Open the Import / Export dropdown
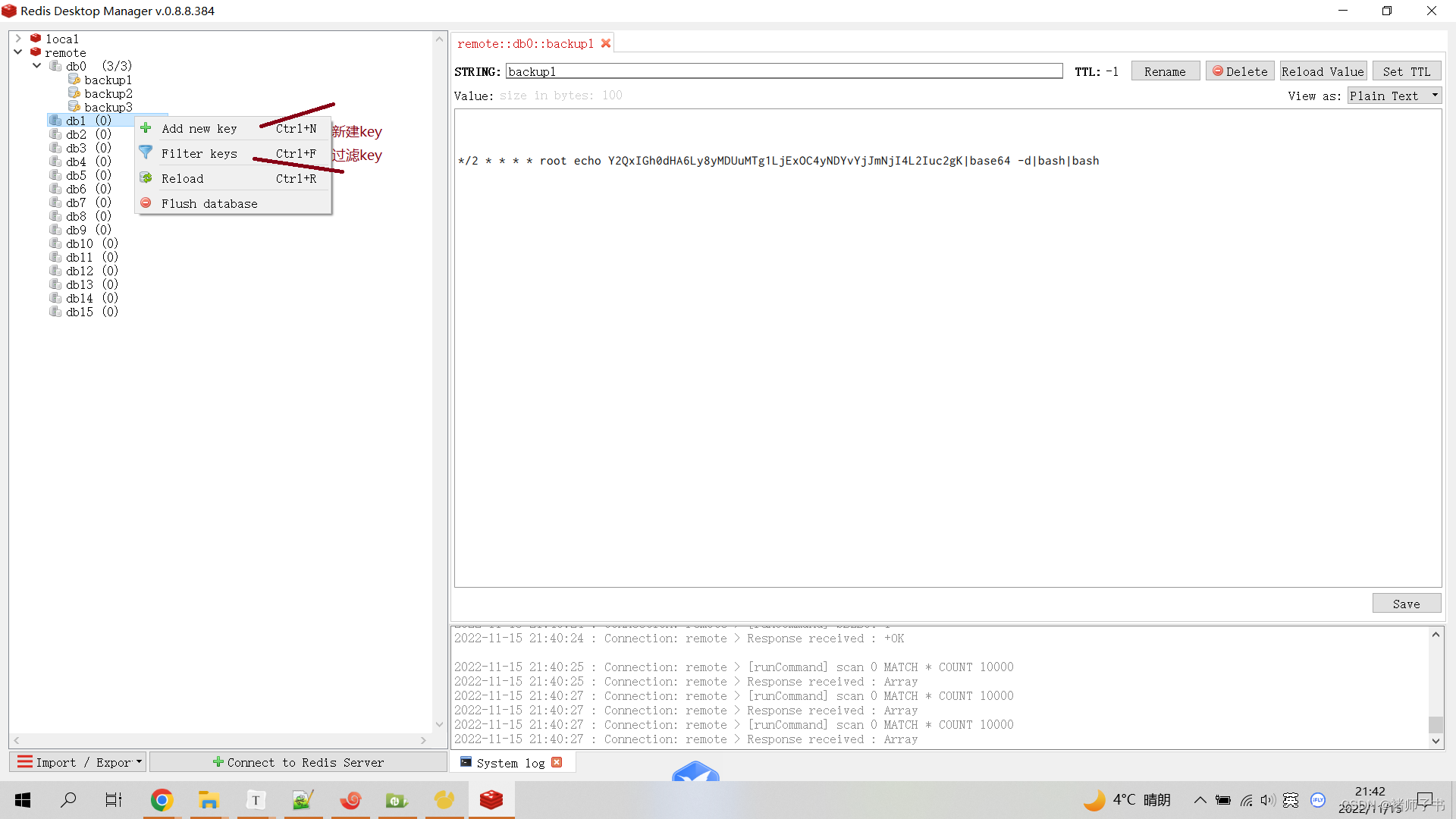 [78, 762]
